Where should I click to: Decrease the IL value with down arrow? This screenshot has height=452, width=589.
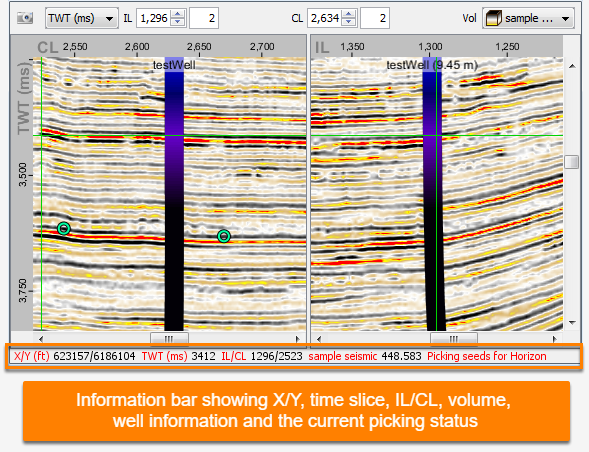point(178,22)
